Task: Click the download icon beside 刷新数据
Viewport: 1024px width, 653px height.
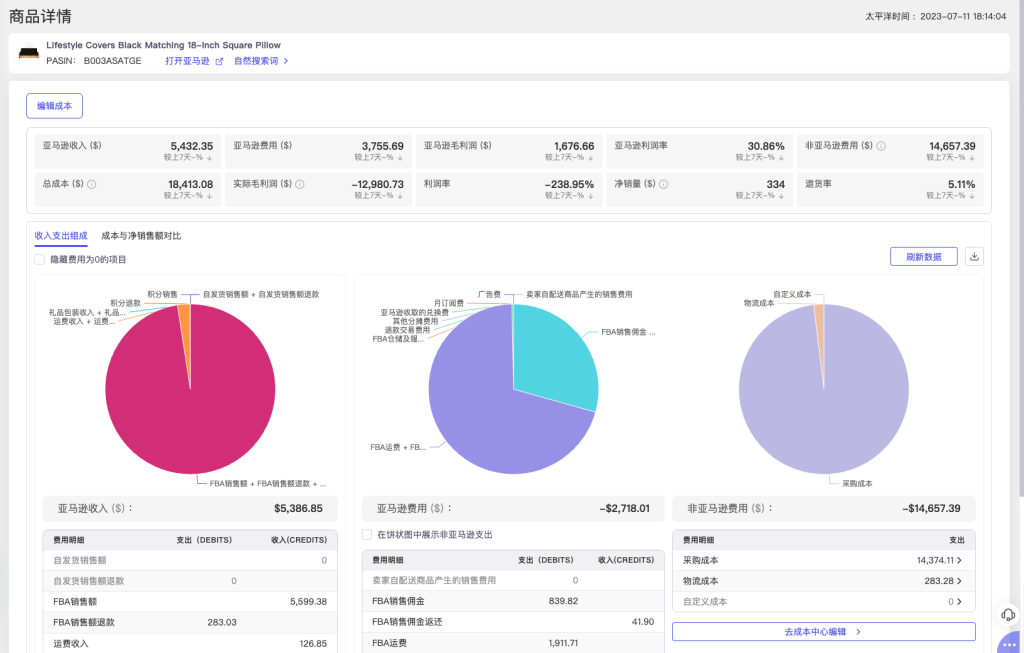Action: (974, 257)
